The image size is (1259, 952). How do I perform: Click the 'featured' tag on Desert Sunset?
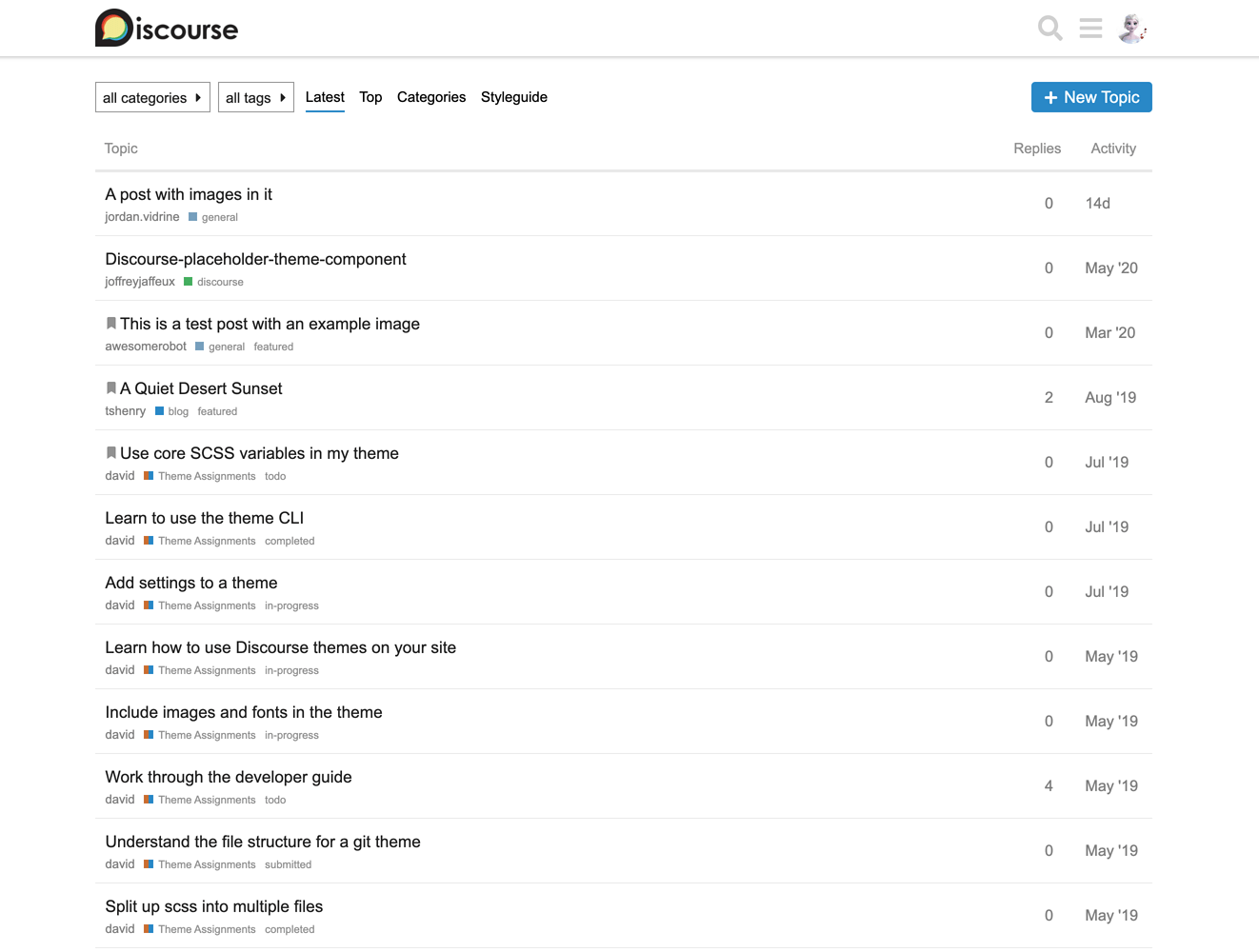tap(217, 411)
